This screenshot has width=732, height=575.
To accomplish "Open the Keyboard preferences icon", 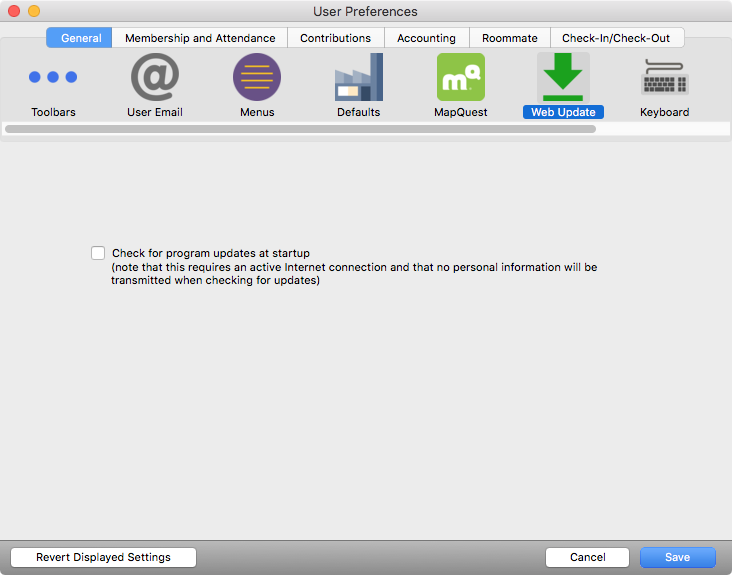I will [664, 78].
